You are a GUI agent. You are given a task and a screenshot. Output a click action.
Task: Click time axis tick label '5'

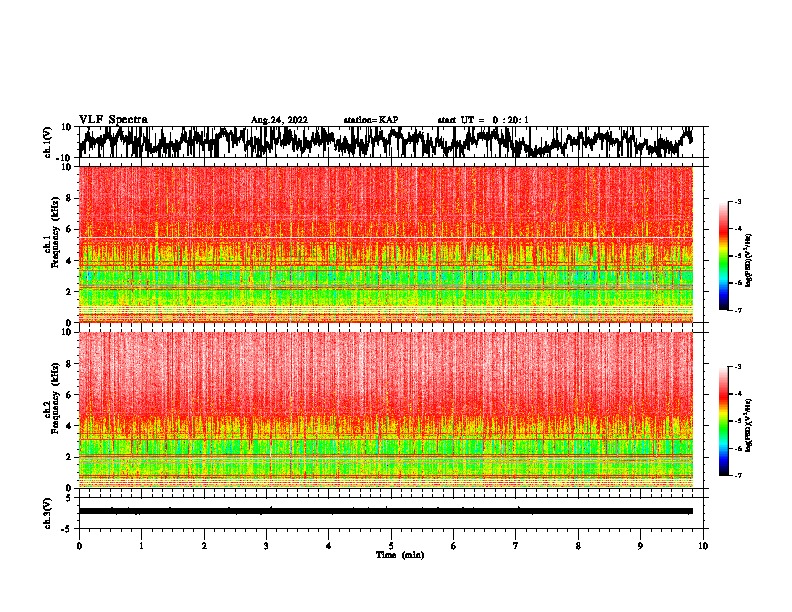point(391,546)
